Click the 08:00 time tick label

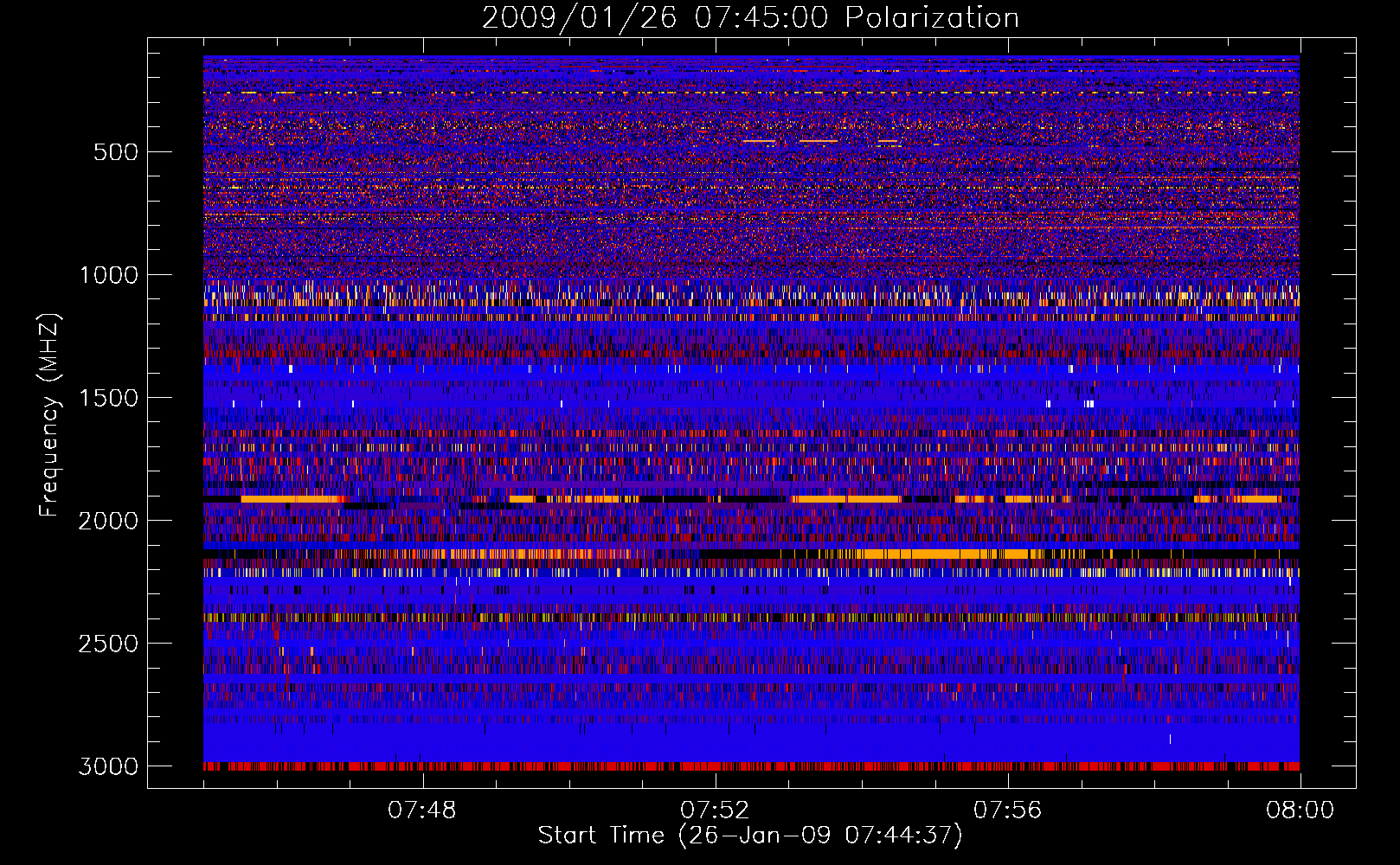coord(1300,811)
